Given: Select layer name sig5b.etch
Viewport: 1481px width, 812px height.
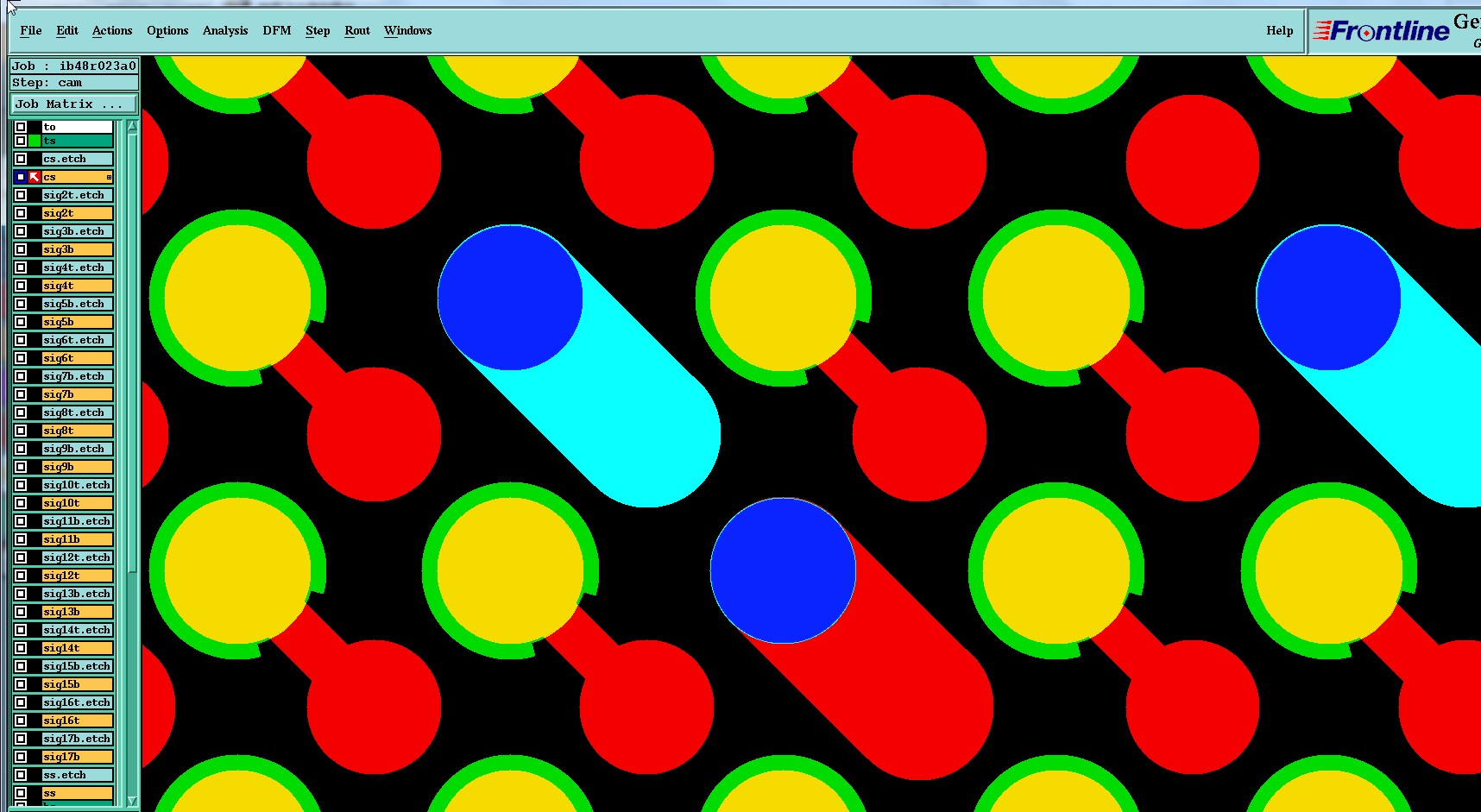Looking at the screenshot, I should click(78, 304).
